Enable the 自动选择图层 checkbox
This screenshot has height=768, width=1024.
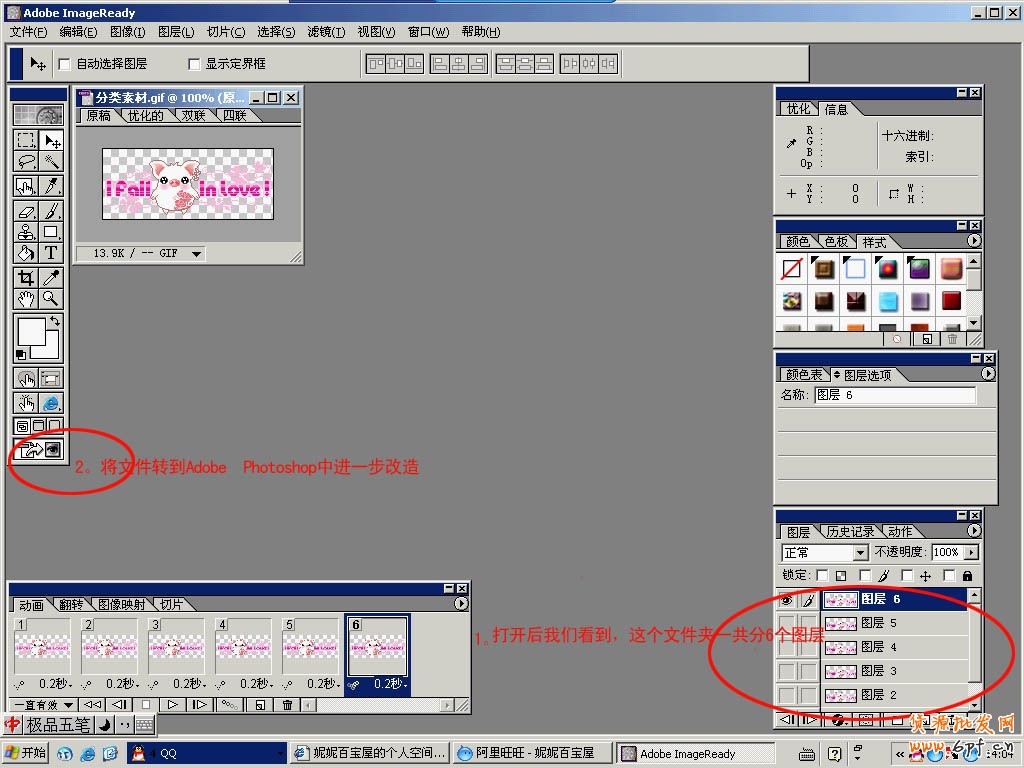pyautogui.click(x=65, y=64)
